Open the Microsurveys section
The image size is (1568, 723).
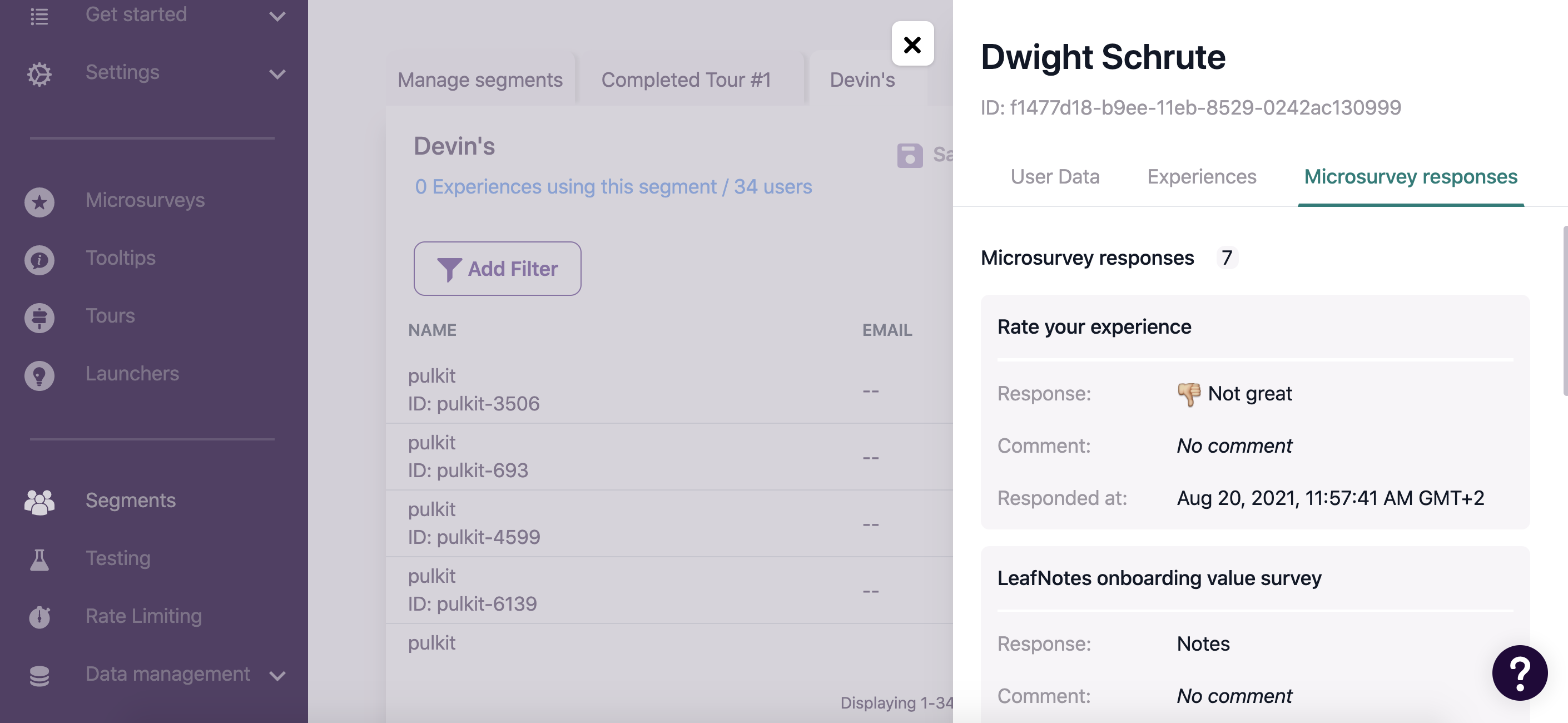point(145,200)
